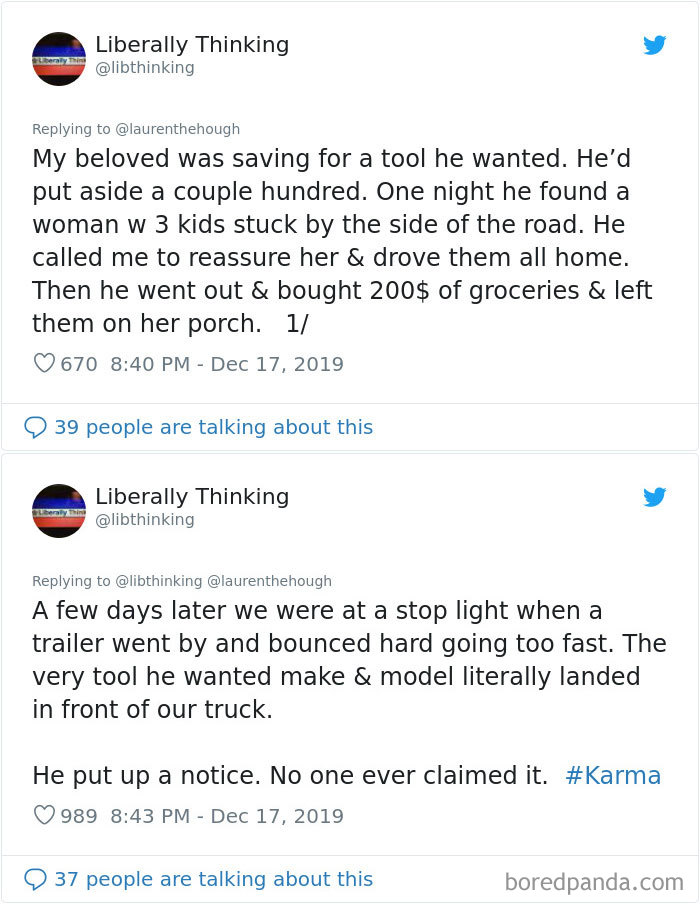Open reply bubble next to 37 people count
Image resolution: width=700 pixels, height=904 pixels.
(x=36, y=878)
